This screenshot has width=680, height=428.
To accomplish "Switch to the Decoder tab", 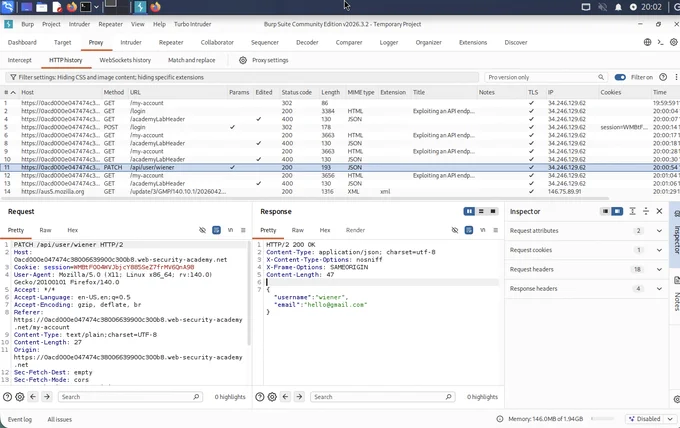I will (x=307, y=42).
